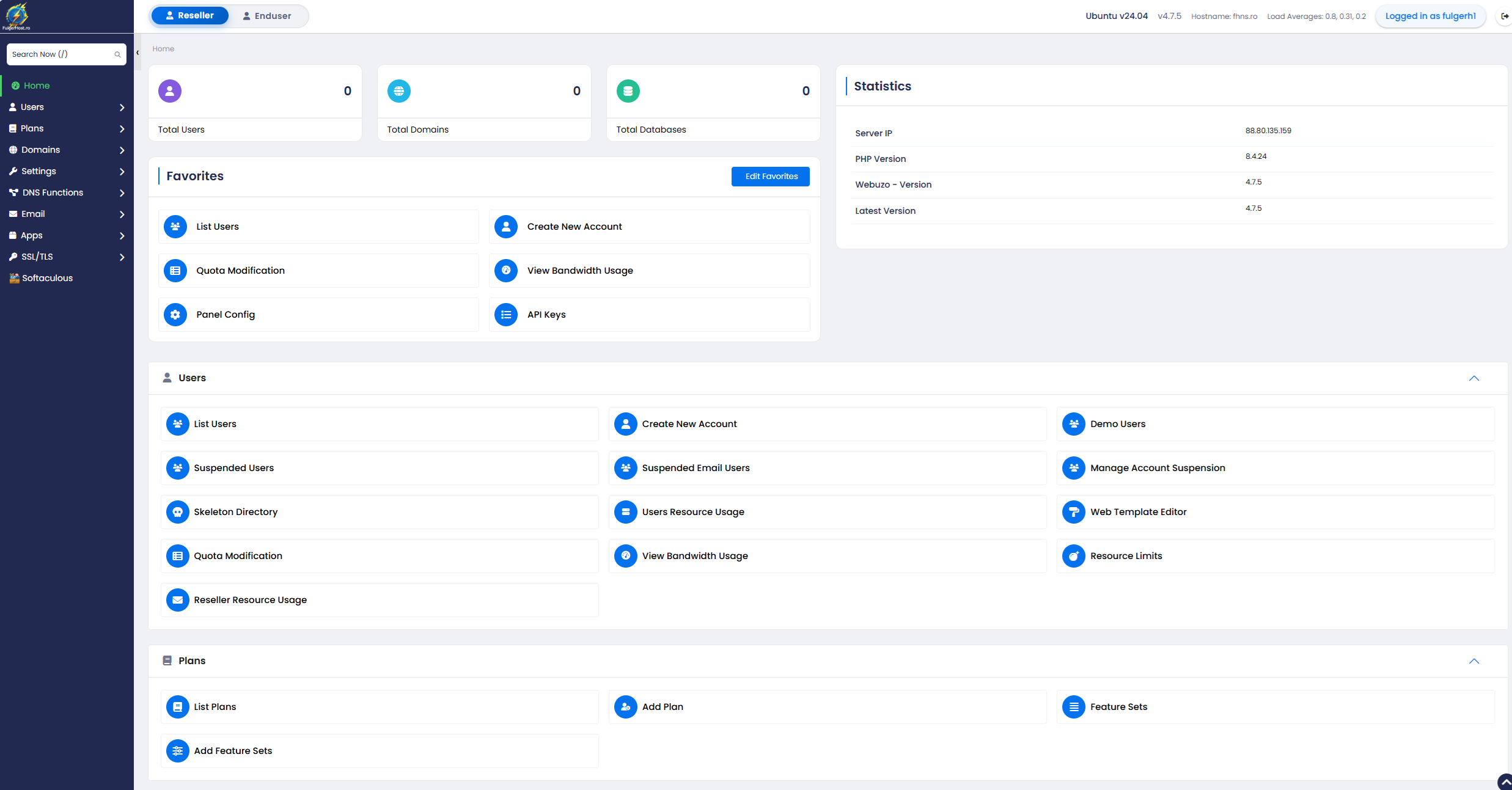The height and width of the screenshot is (790, 1512).
Task: Click the Total Databases label
Action: (x=651, y=130)
